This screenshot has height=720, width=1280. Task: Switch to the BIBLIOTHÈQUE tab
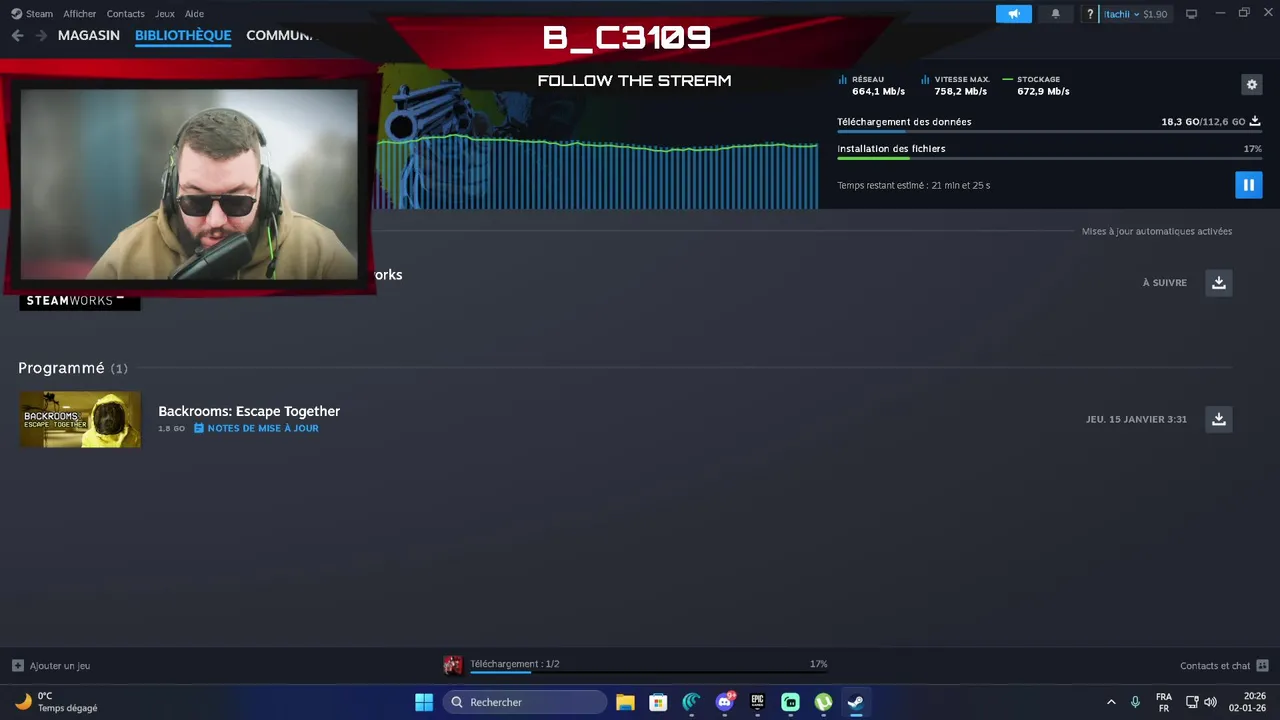(183, 35)
